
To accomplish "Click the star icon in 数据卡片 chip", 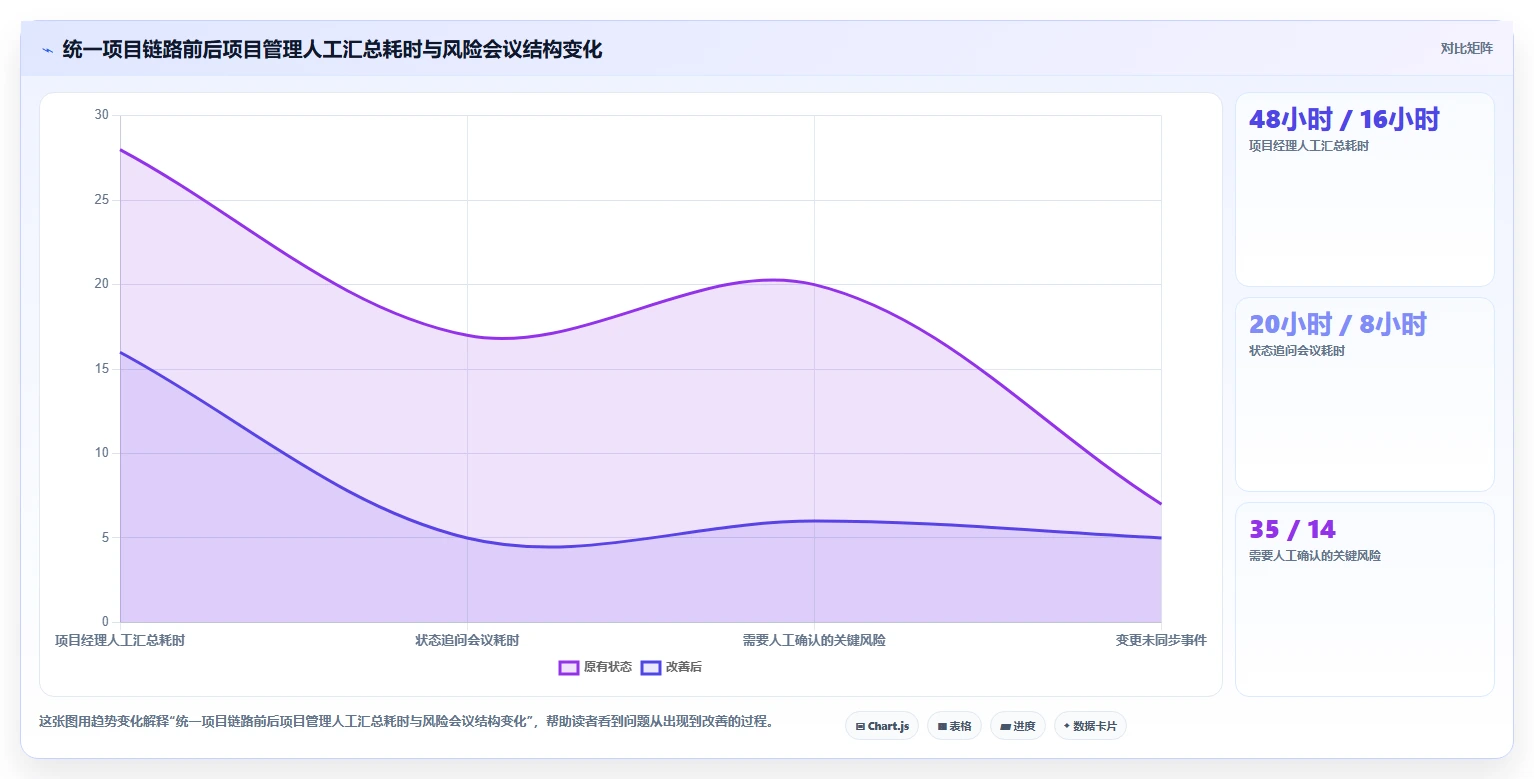I will 1067,726.
